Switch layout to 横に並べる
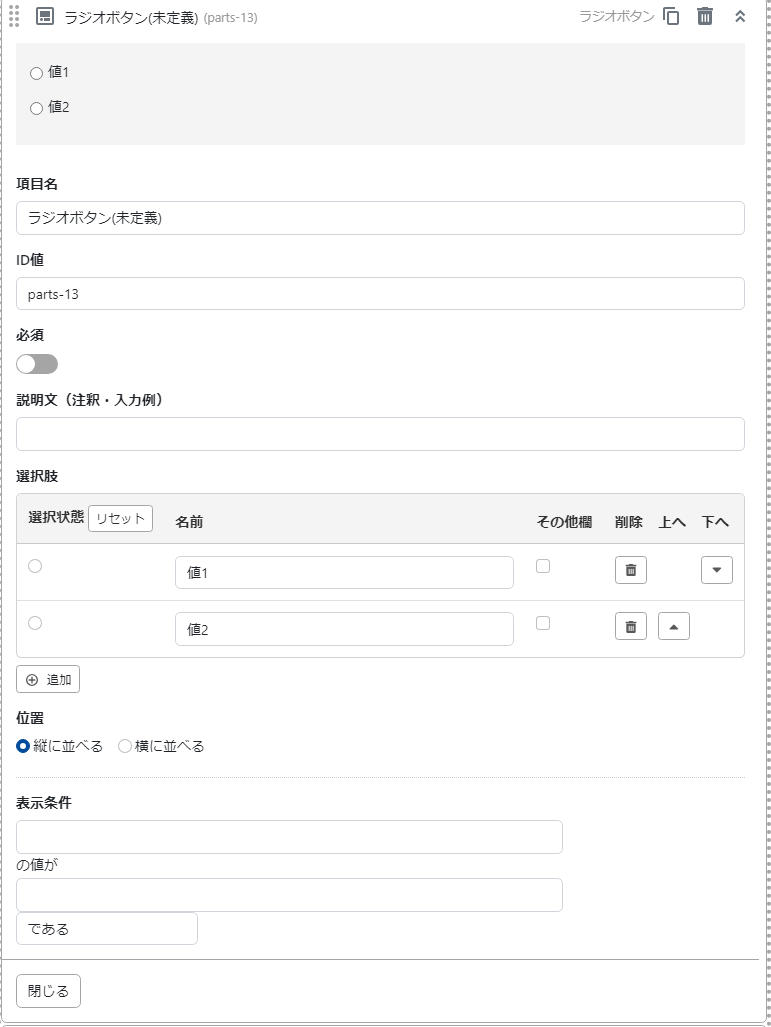Screen dimensions: 771x1027 tap(124, 745)
